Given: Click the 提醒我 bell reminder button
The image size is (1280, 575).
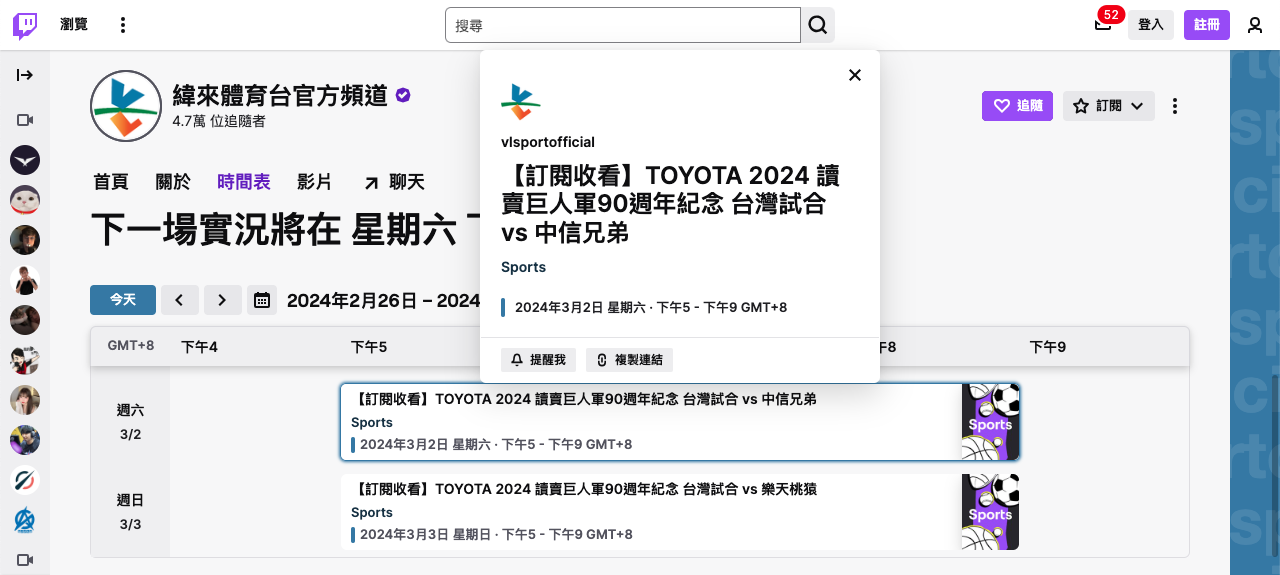Looking at the screenshot, I should tap(538, 360).
